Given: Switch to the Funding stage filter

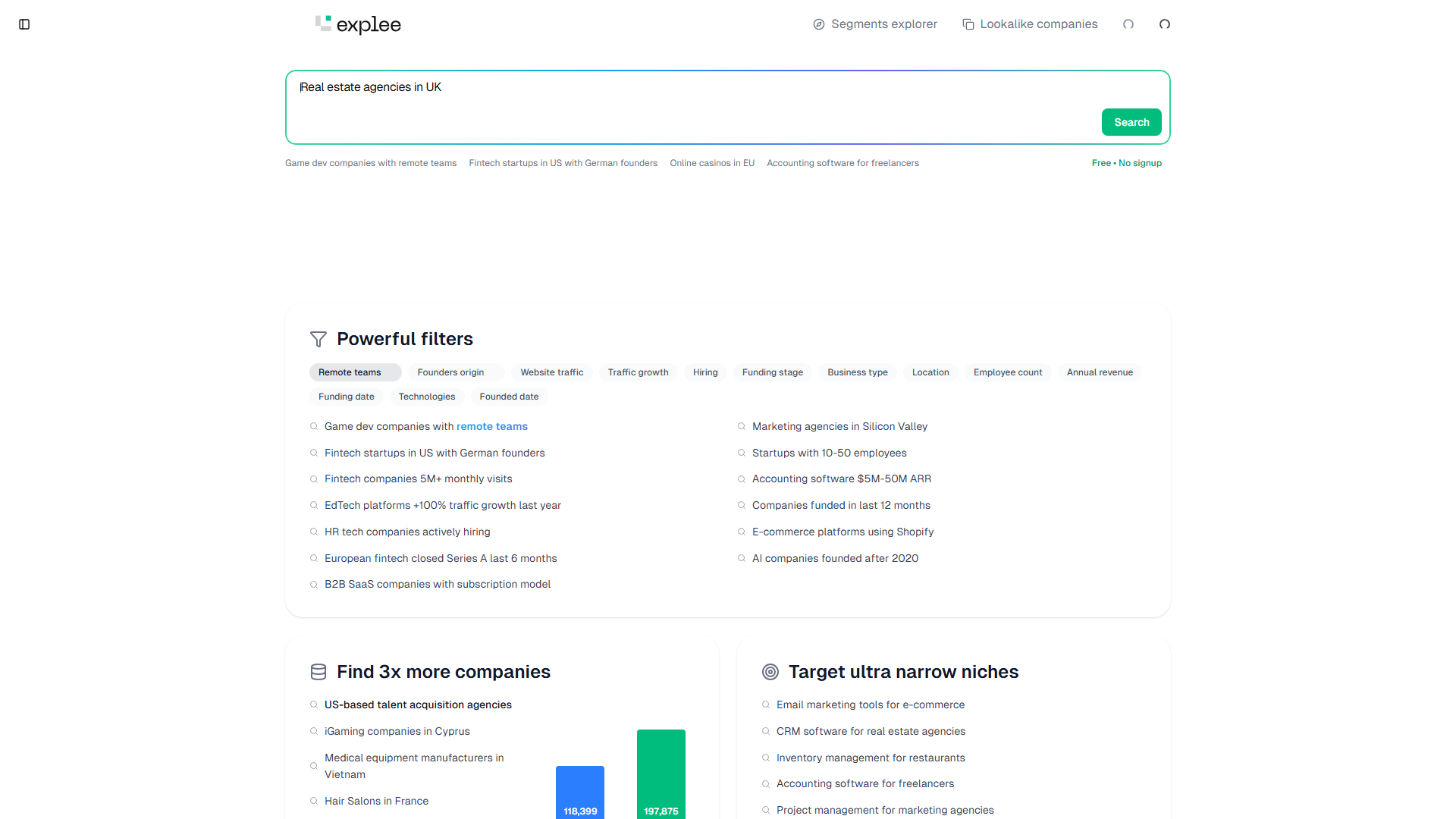Looking at the screenshot, I should pos(772,372).
